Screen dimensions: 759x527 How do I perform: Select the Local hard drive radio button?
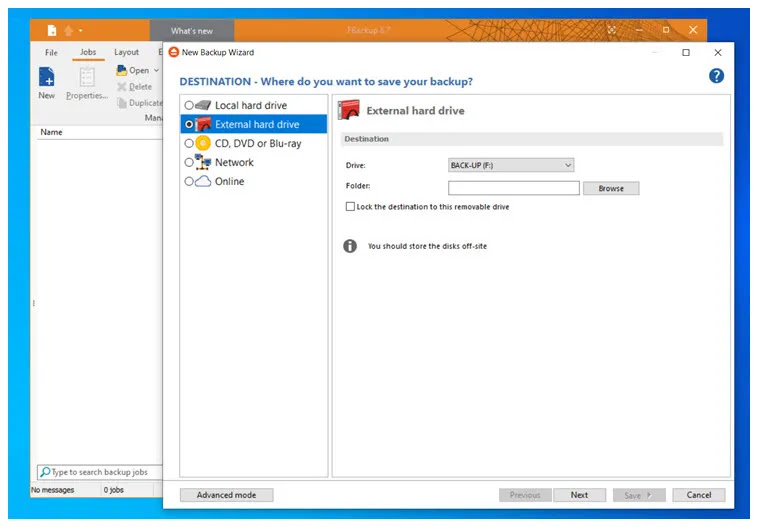[189, 105]
